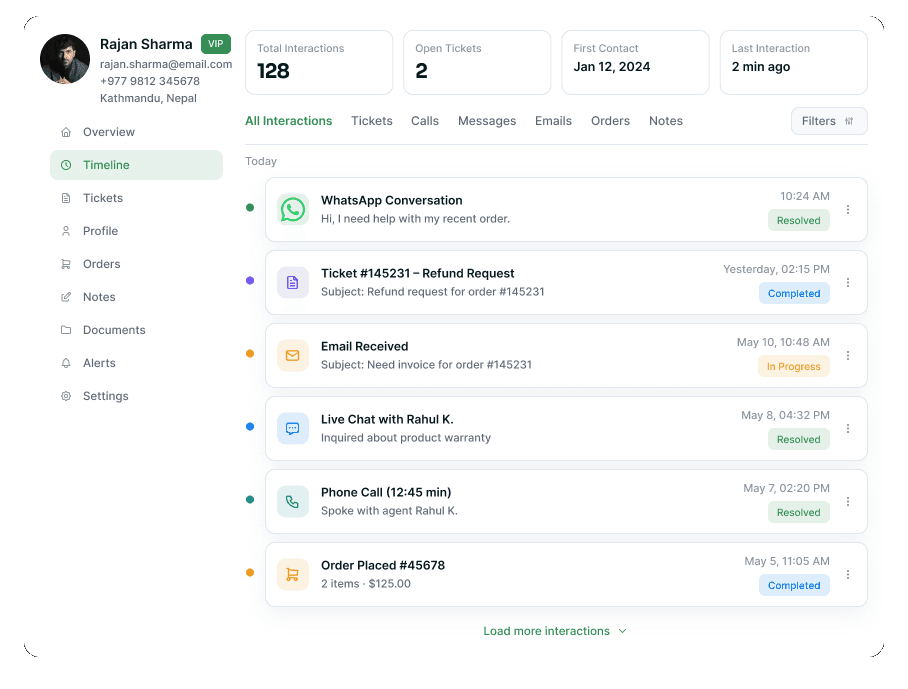Click the sliders icon in the Filters button
Screen dimensions: 908x689
(x=849, y=121)
